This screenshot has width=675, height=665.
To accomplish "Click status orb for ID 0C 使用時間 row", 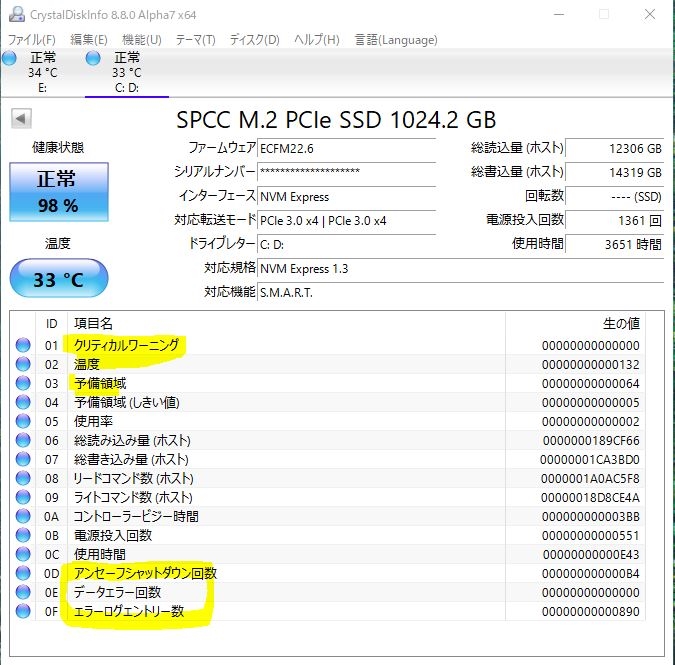I will tap(23, 554).
